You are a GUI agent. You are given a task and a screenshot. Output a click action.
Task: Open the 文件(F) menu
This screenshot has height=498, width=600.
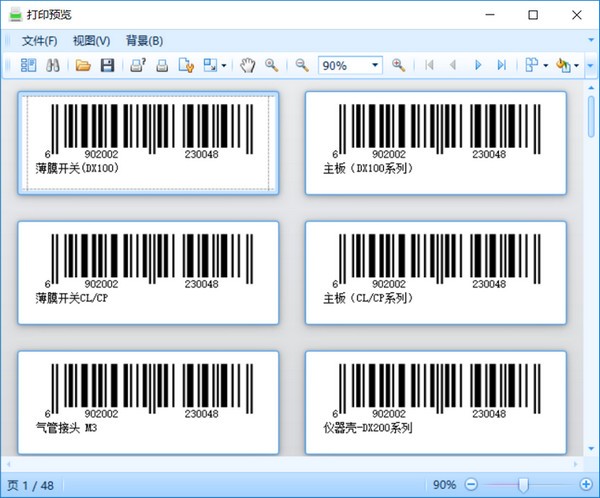click(40, 41)
